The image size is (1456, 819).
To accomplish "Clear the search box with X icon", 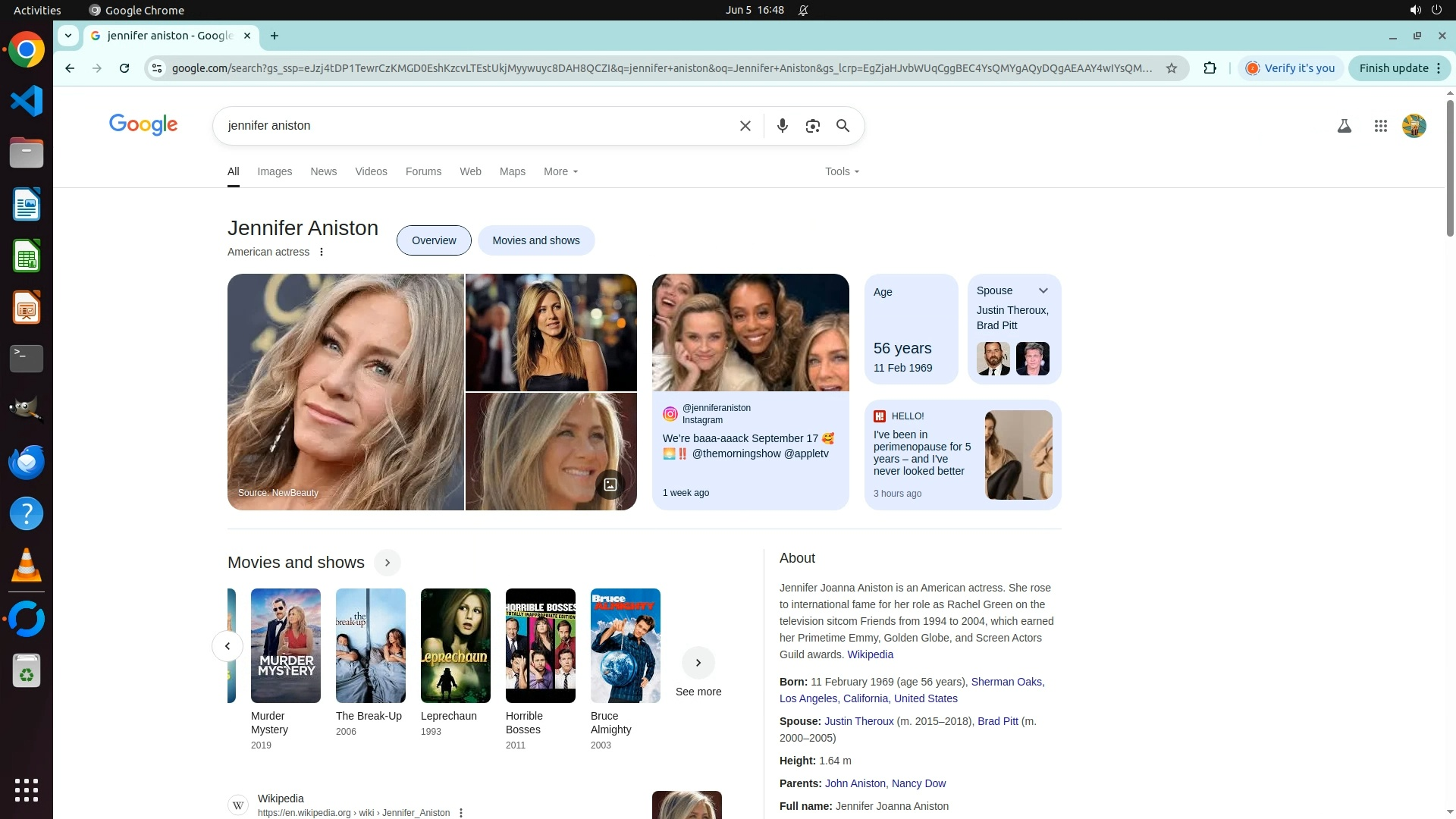I will point(745,126).
